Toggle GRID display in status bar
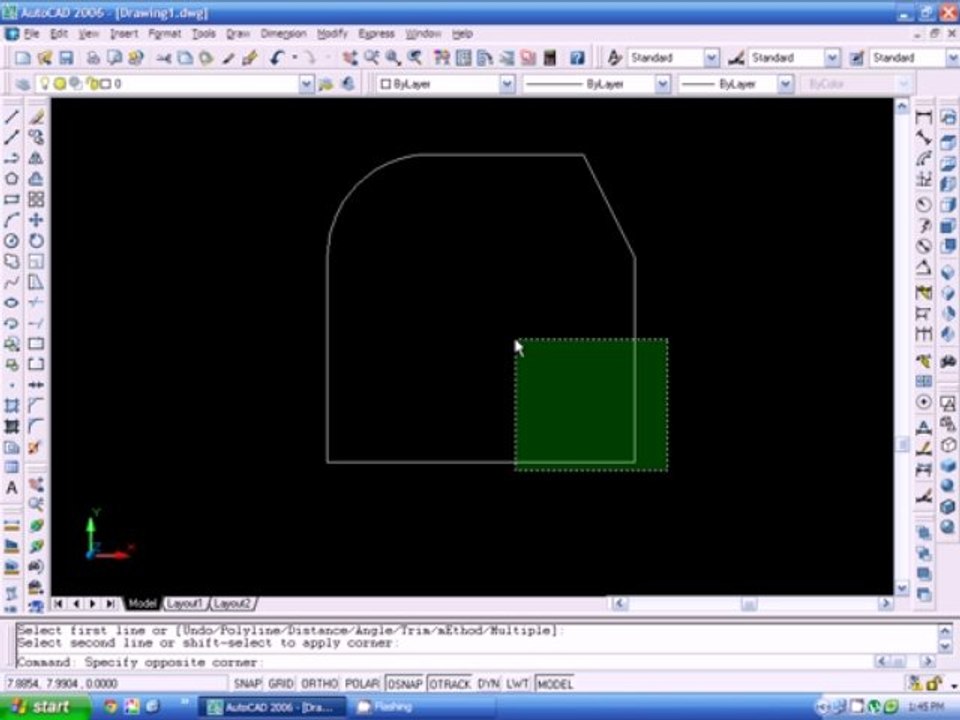 coord(281,683)
